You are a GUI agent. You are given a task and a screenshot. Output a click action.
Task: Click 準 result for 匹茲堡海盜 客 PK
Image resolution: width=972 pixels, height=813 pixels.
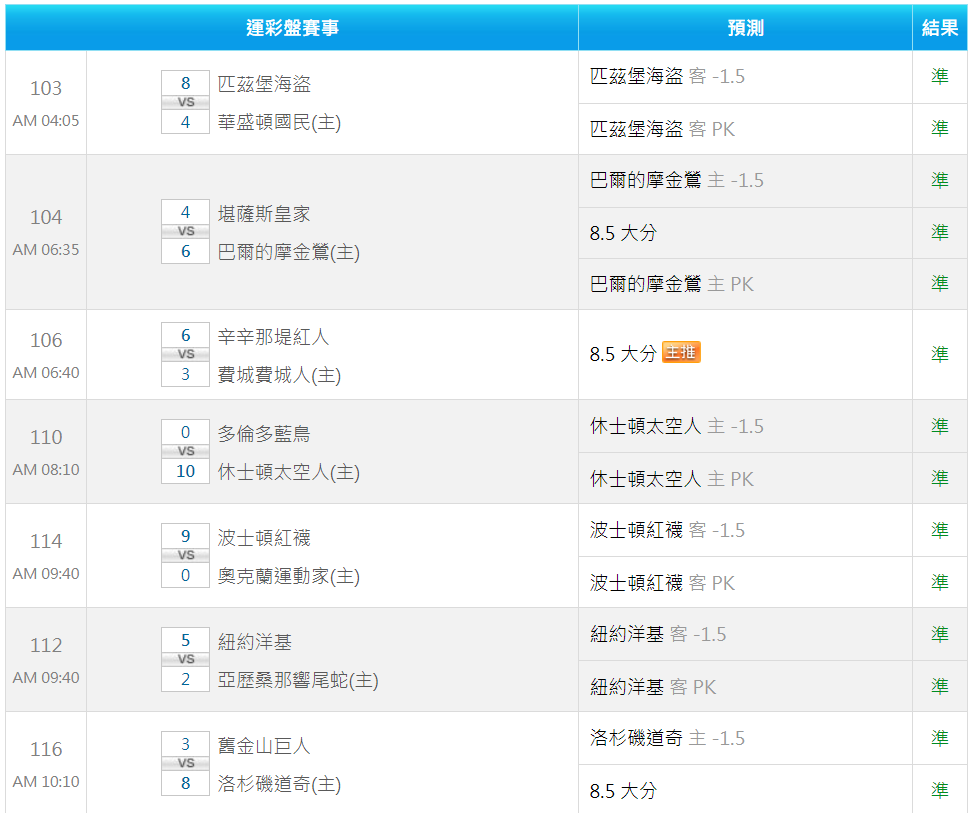pyautogui.click(x=940, y=128)
